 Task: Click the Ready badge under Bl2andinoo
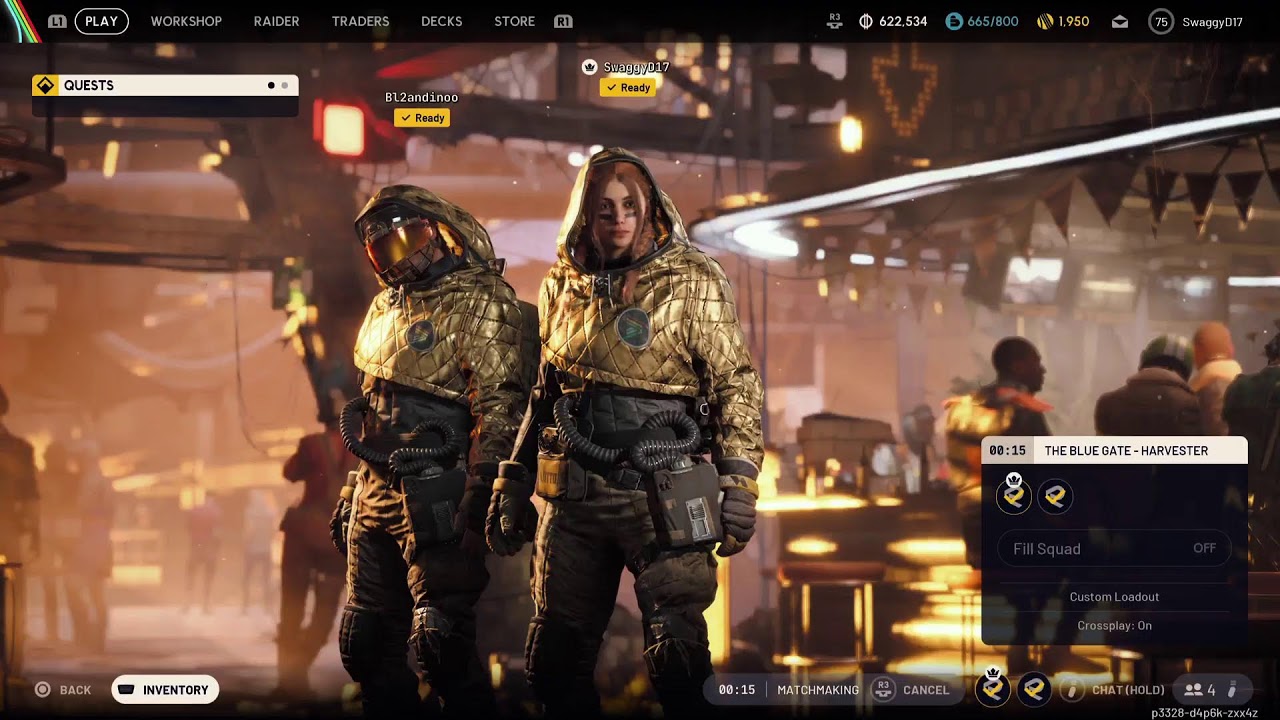point(421,118)
